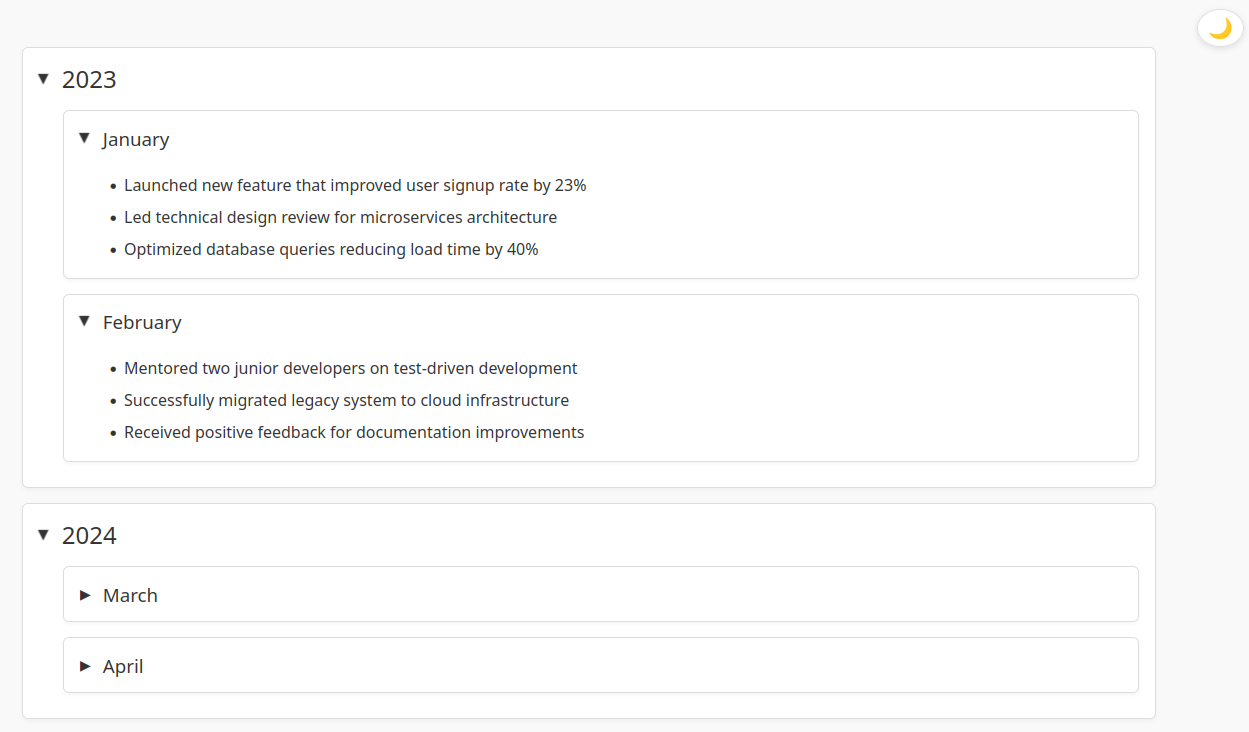The height and width of the screenshot is (732, 1249).
Task: Open the April entry by its label
Action: click(x=123, y=667)
